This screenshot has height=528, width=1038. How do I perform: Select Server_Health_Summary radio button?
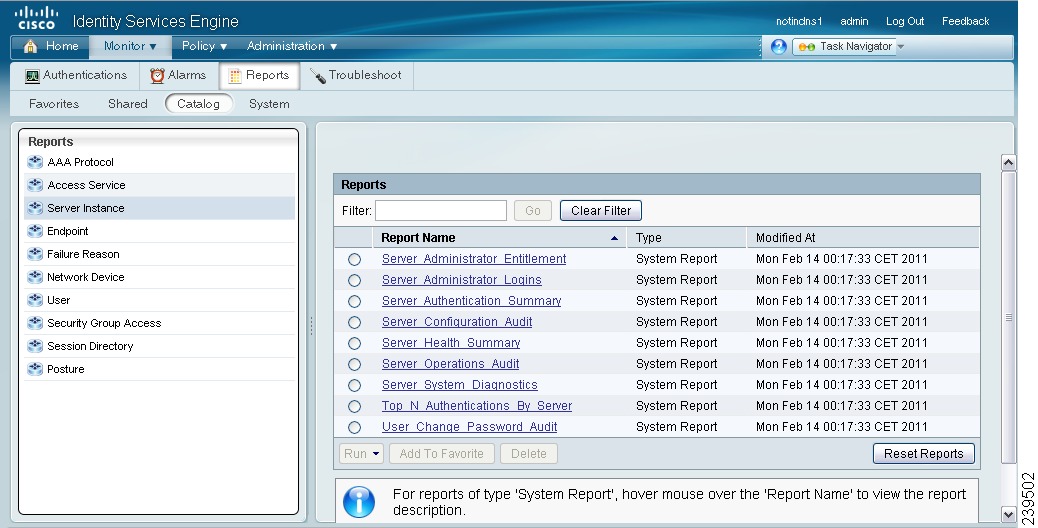[355, 343]
